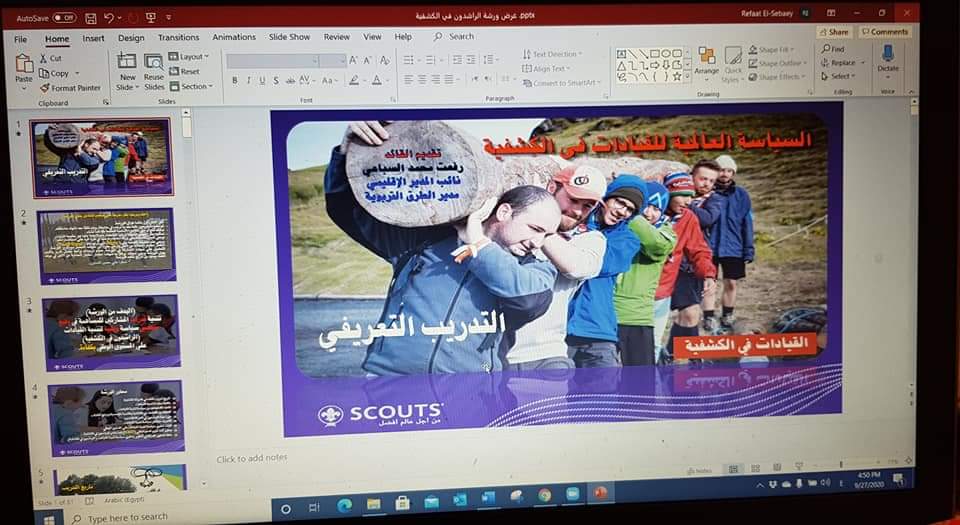Click the Find magnifier icon
The height and width of the screenshot is (525, 960).
click(826, 48)
